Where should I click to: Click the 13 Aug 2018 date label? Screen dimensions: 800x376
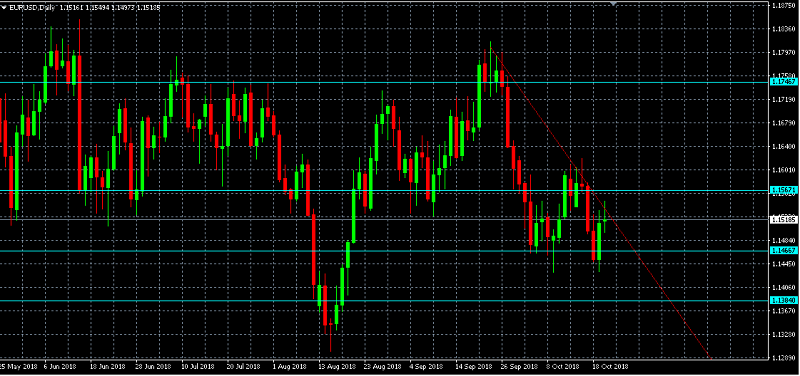click(x=337, y=366)
